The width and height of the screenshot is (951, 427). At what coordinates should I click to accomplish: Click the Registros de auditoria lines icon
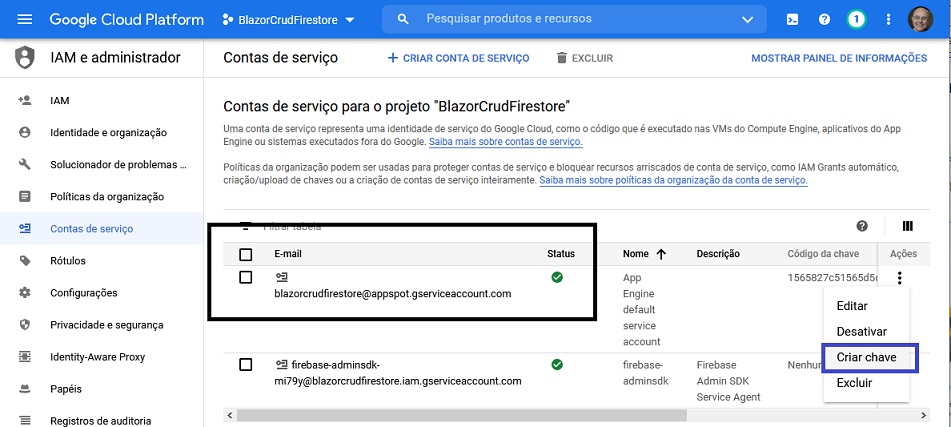pyautogui.click(x=25, y=420)
